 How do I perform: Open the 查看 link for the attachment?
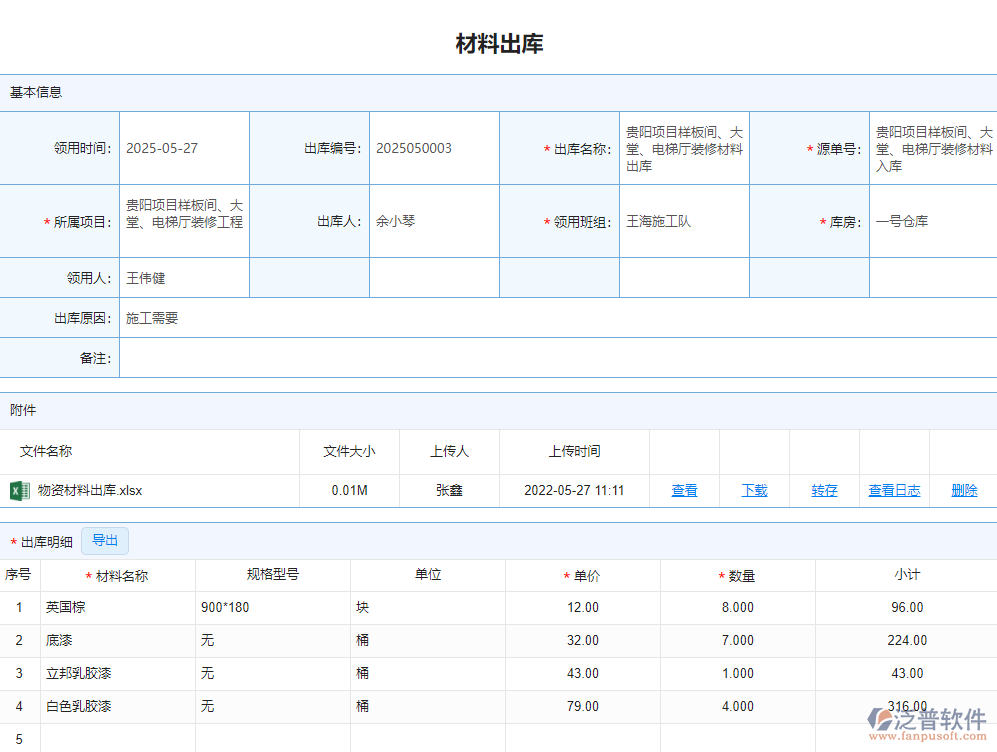point(684,490)
